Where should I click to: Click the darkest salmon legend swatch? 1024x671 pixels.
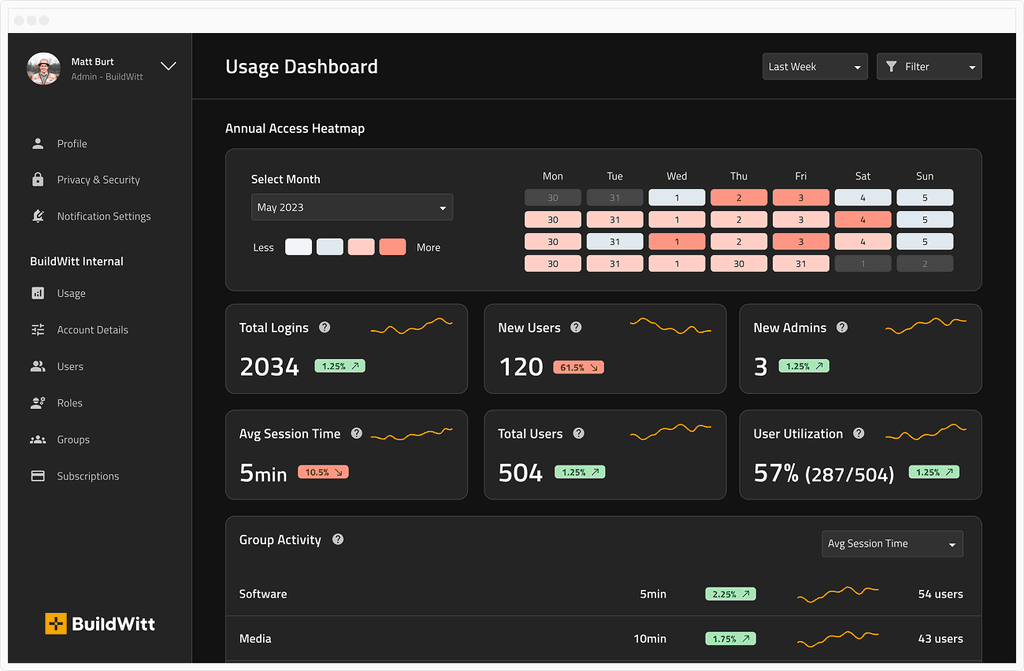tap(392, 247)
